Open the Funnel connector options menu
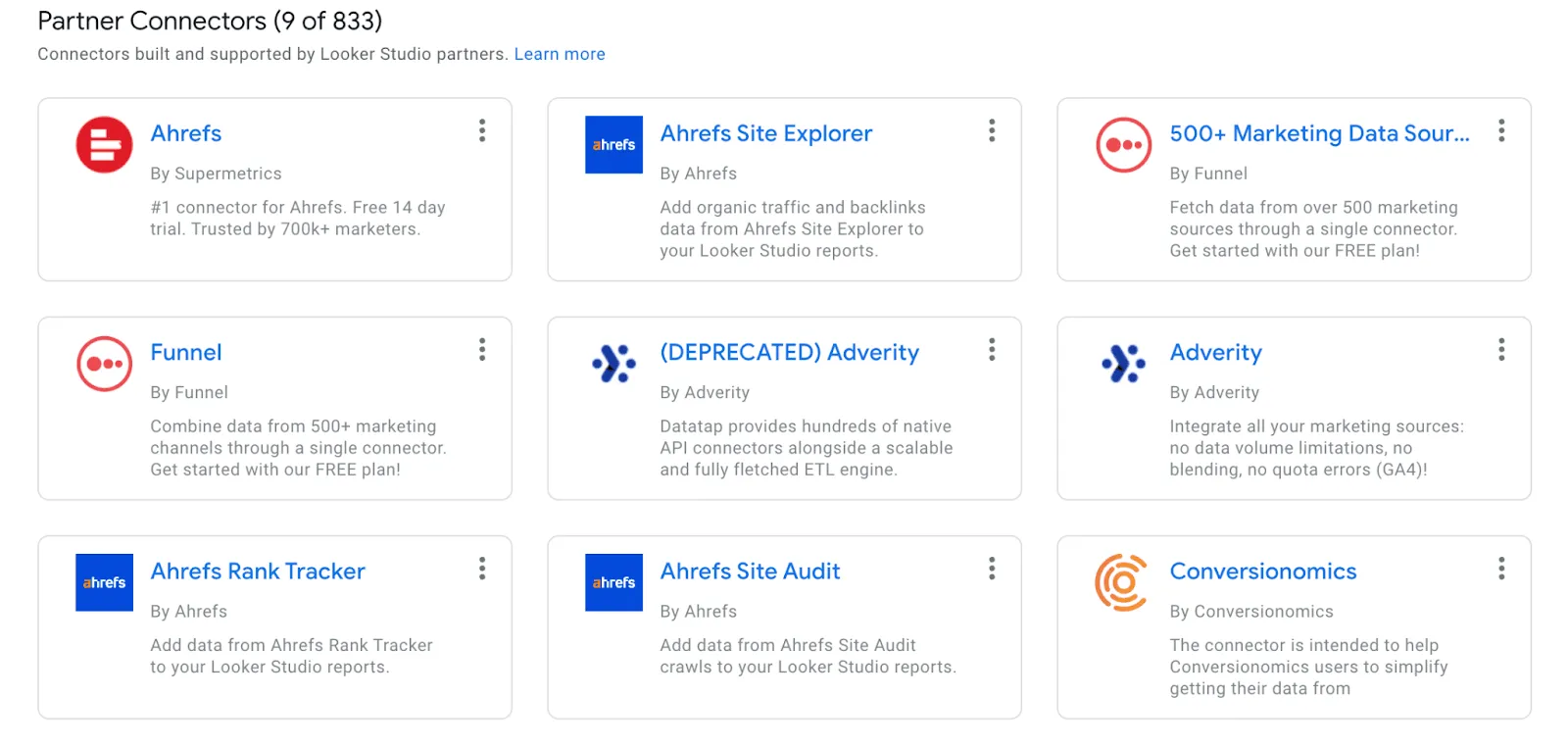 tap(481, 349)
